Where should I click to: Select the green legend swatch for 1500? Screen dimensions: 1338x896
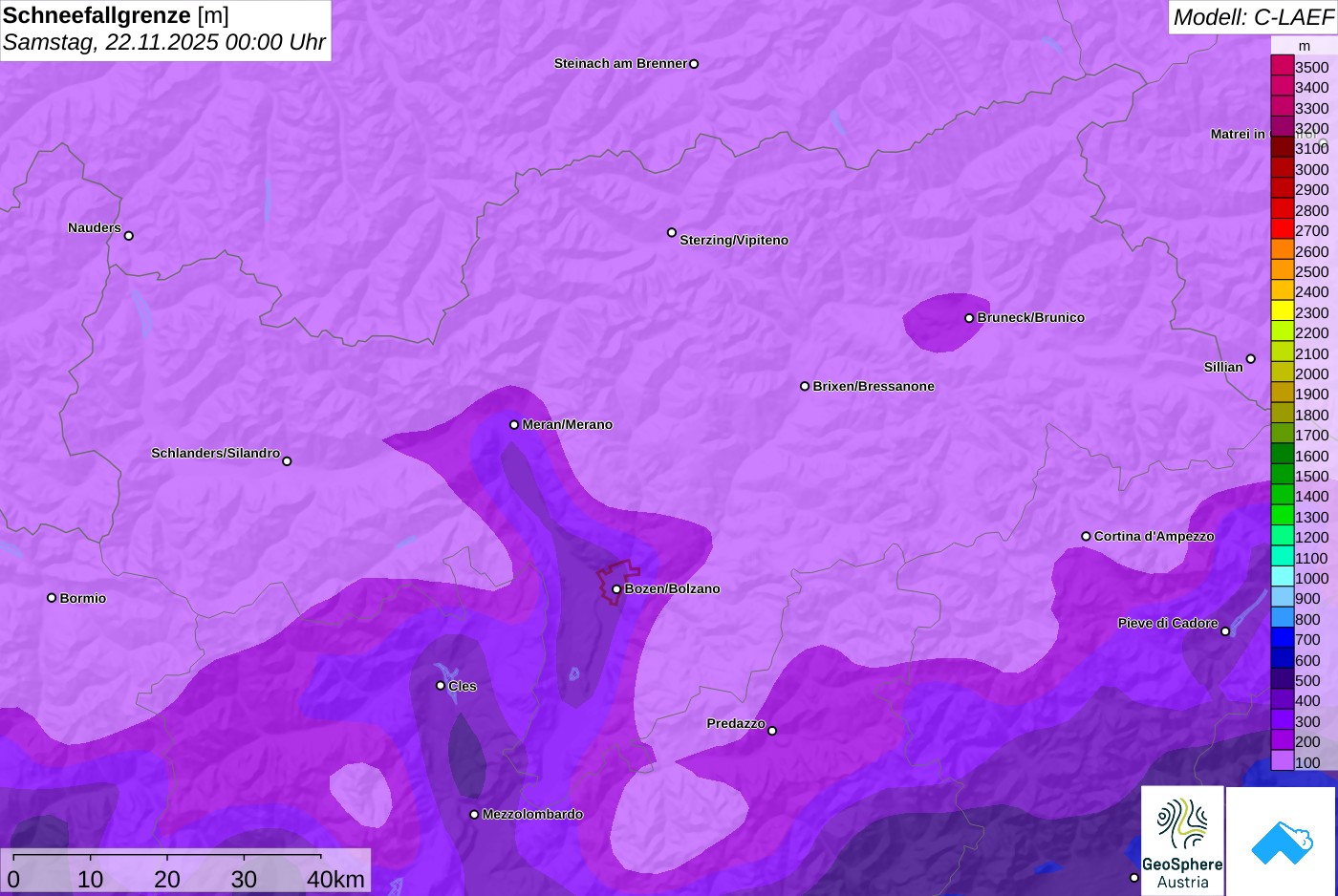(1282, 476)
